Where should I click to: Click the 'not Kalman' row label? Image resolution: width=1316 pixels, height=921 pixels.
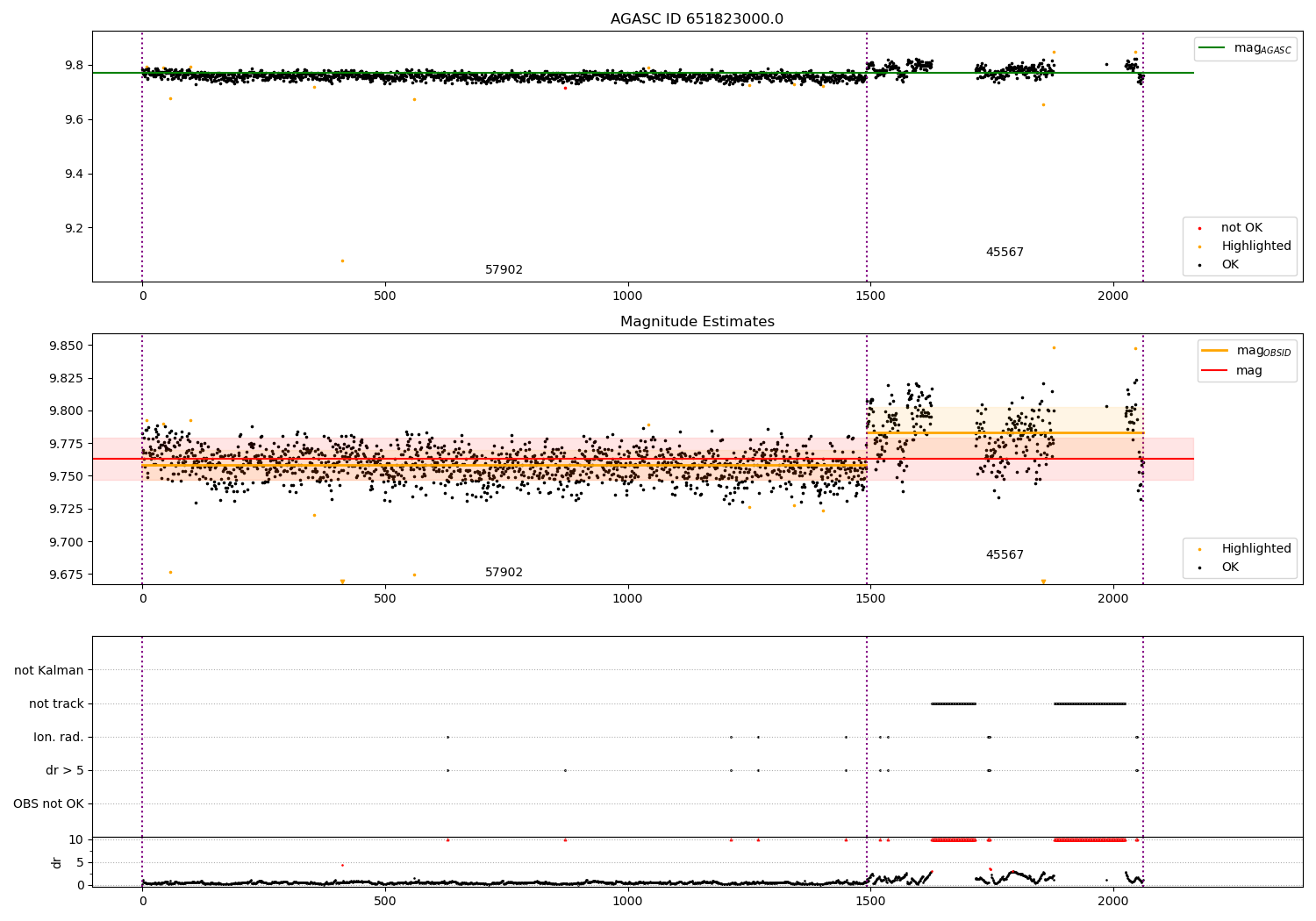pos(49,671)
